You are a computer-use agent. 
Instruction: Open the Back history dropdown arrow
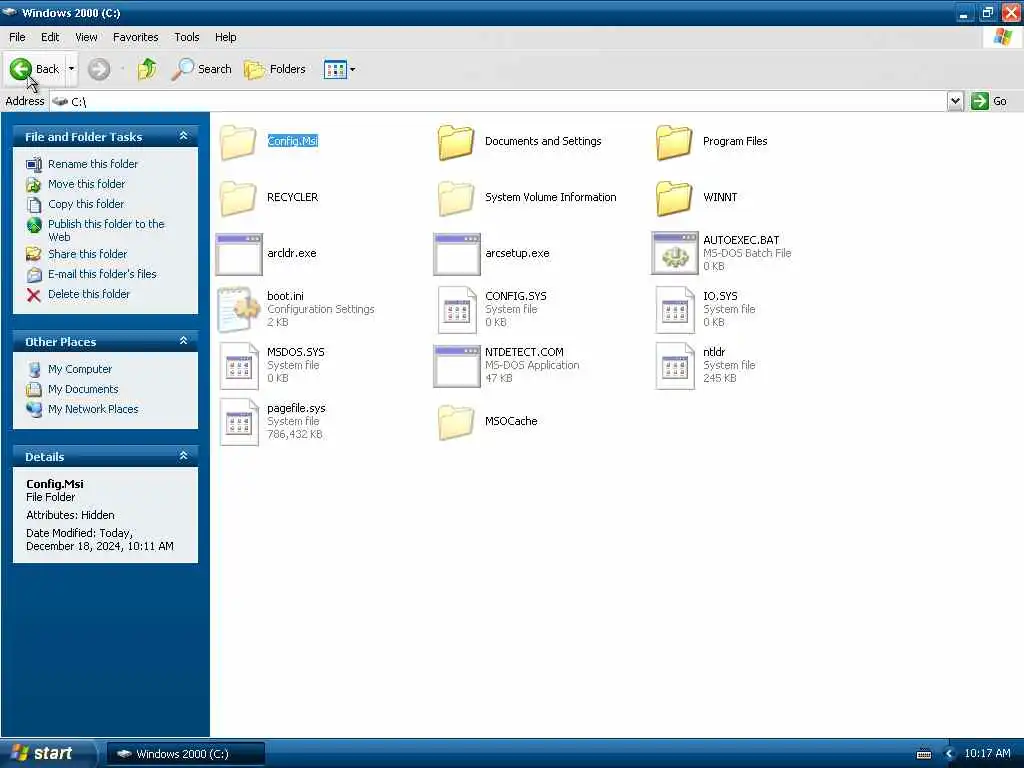(x=71, y=69)
